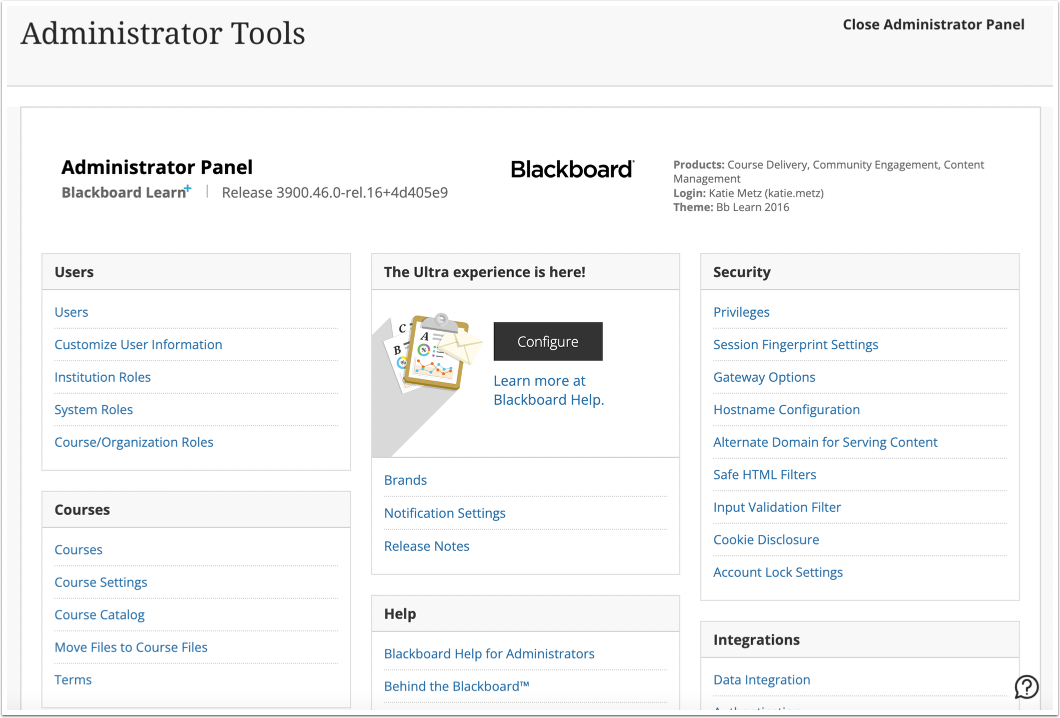1060x718 pixels.
Task: View the Release Notes
Action: 426,546
